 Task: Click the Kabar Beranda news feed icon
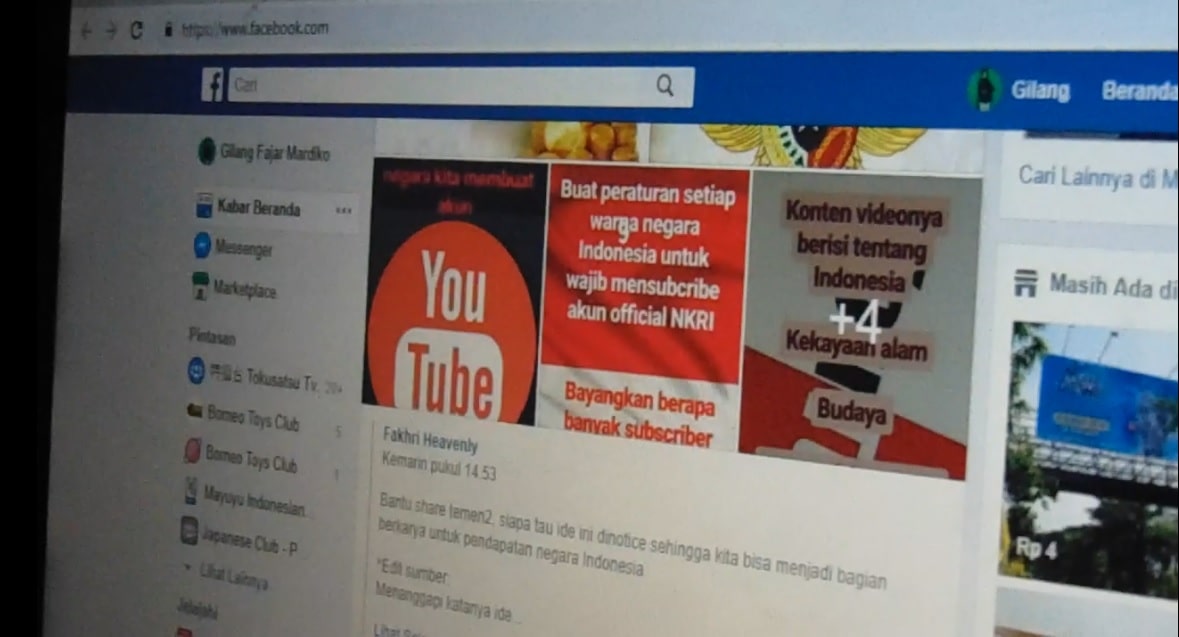coord(204,205)
